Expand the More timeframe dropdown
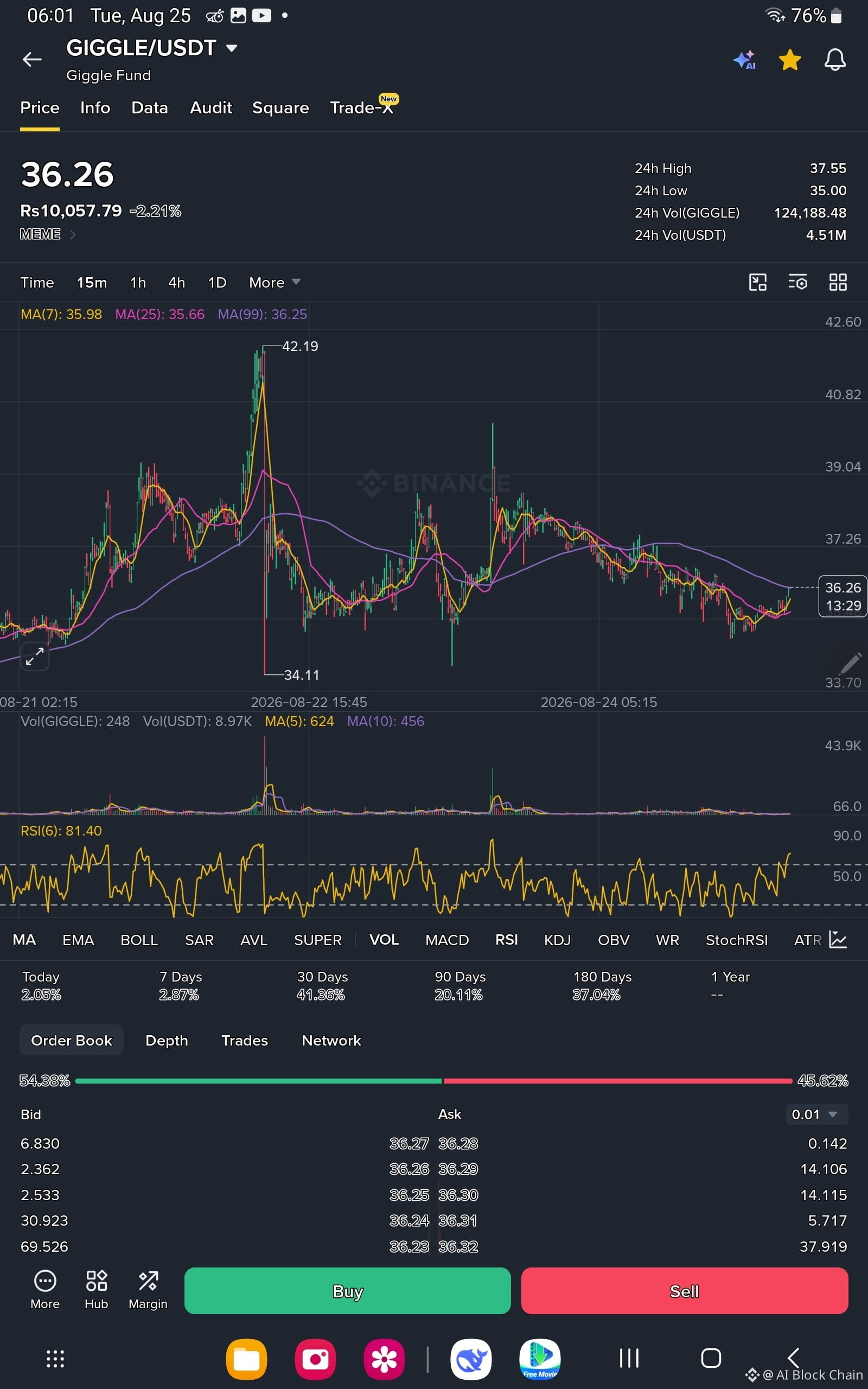 tap(275, 282)
